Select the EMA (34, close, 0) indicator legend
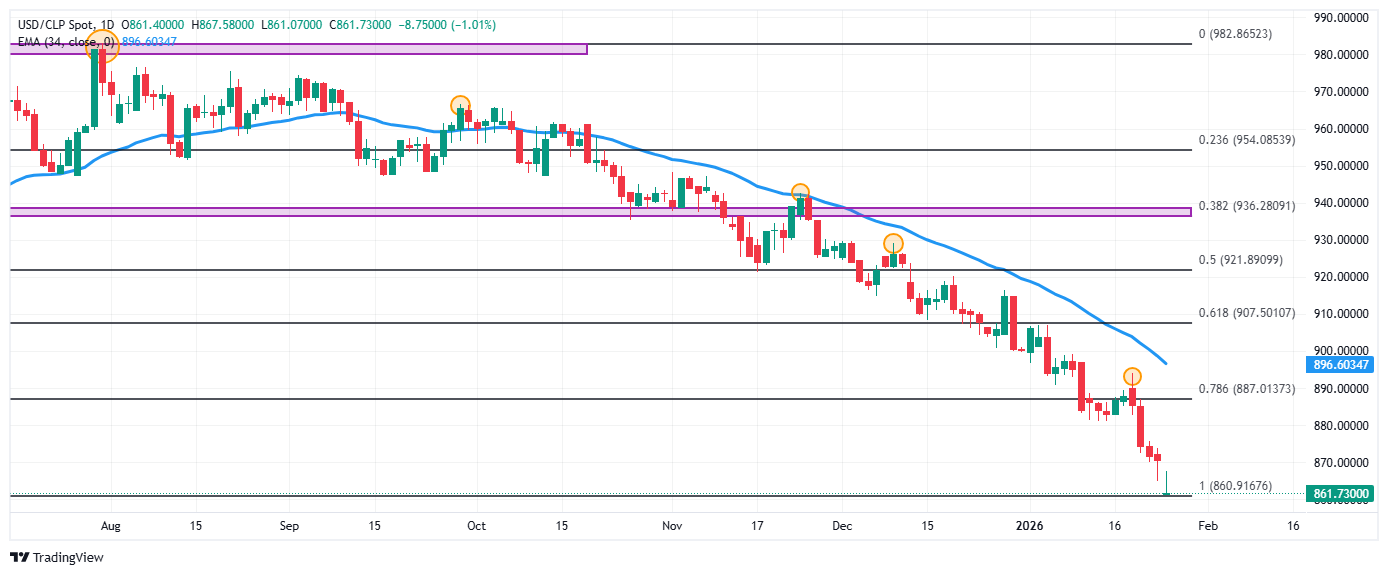1388x575 pixels. [x=67, y=41]
